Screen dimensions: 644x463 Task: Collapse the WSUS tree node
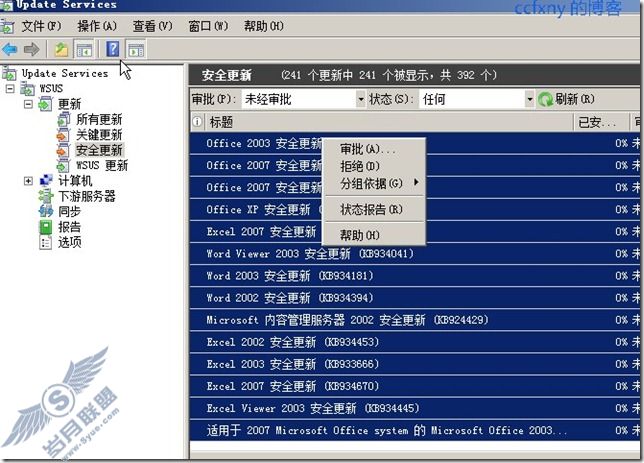coord(10,88)
